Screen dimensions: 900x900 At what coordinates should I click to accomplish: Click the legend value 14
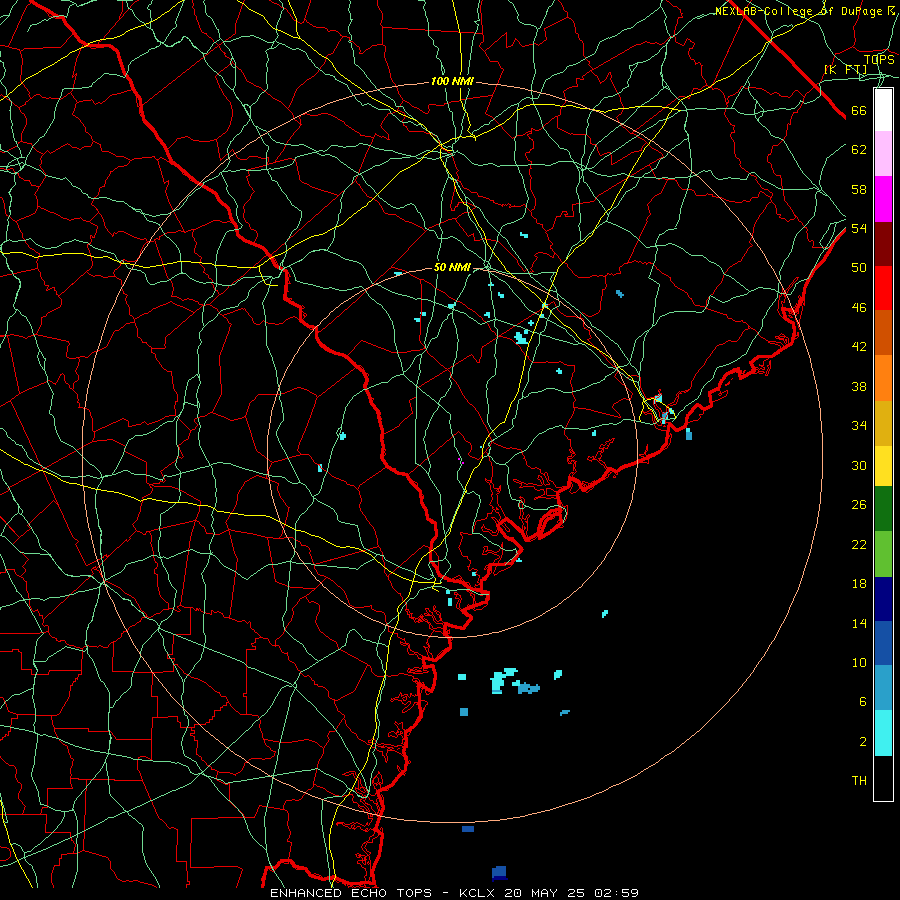[859, 623]
